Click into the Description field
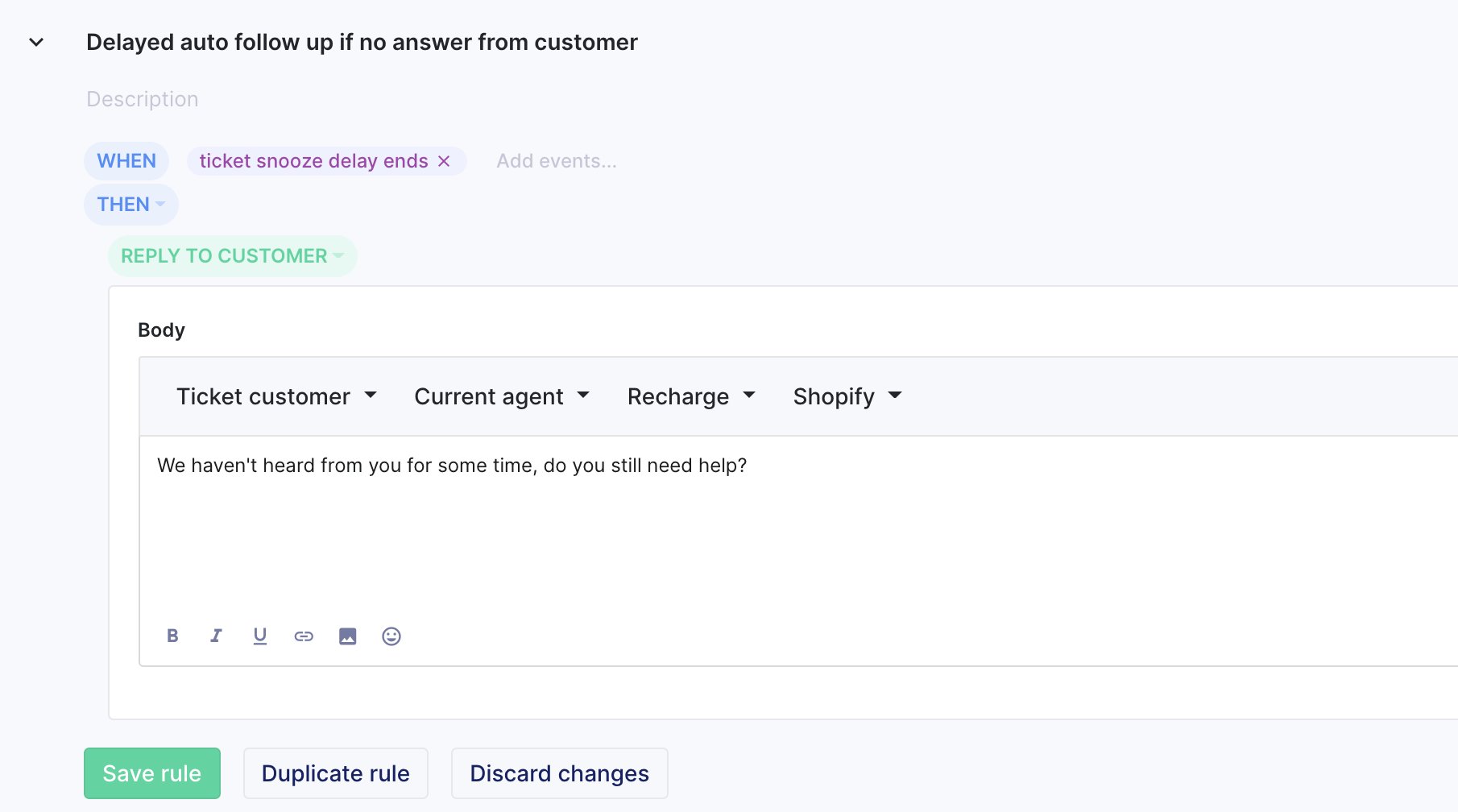The width and height of the screenshot is (1458, 812). coord(143,99)
